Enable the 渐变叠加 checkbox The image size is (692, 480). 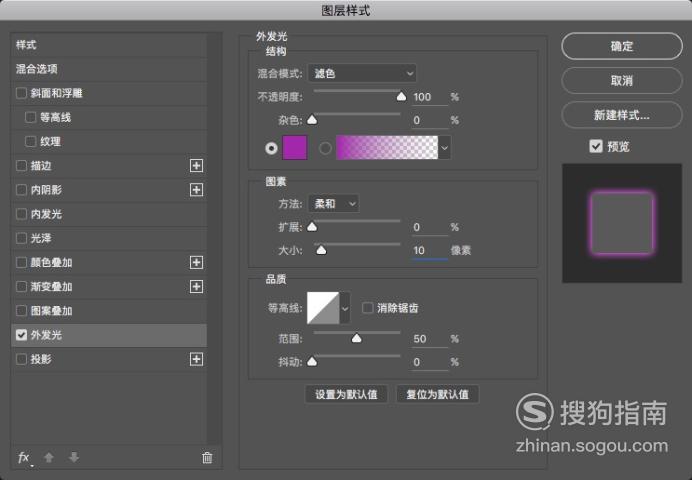[21, 287]
